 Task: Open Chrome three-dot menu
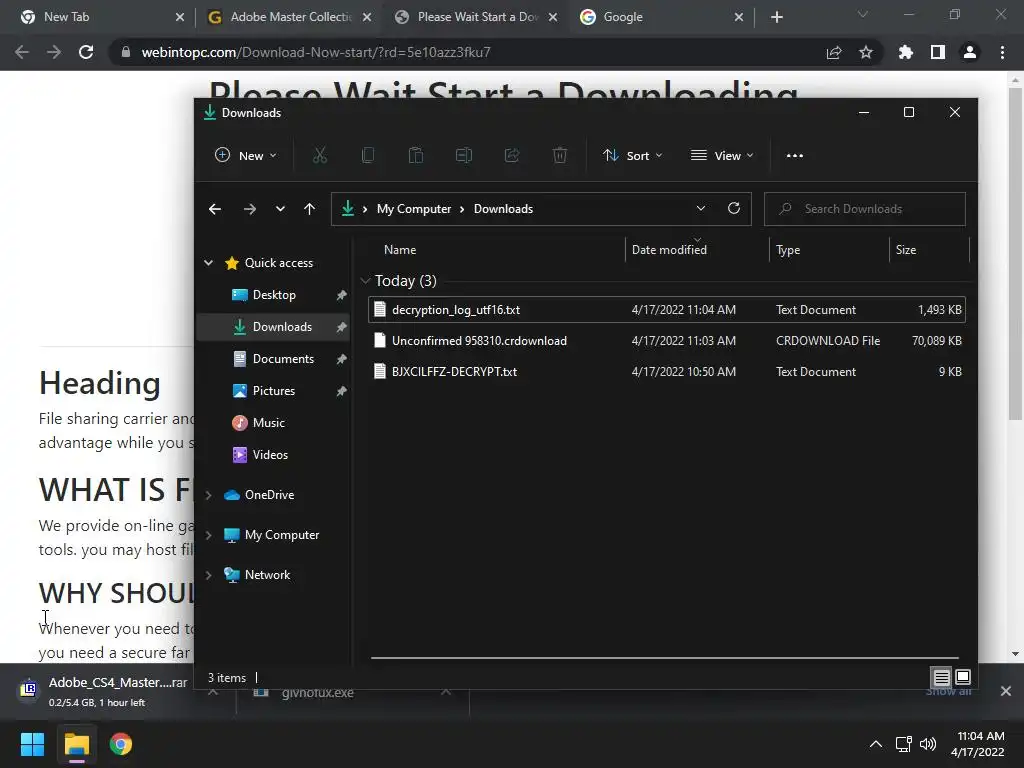click(x=1002, y=52)
